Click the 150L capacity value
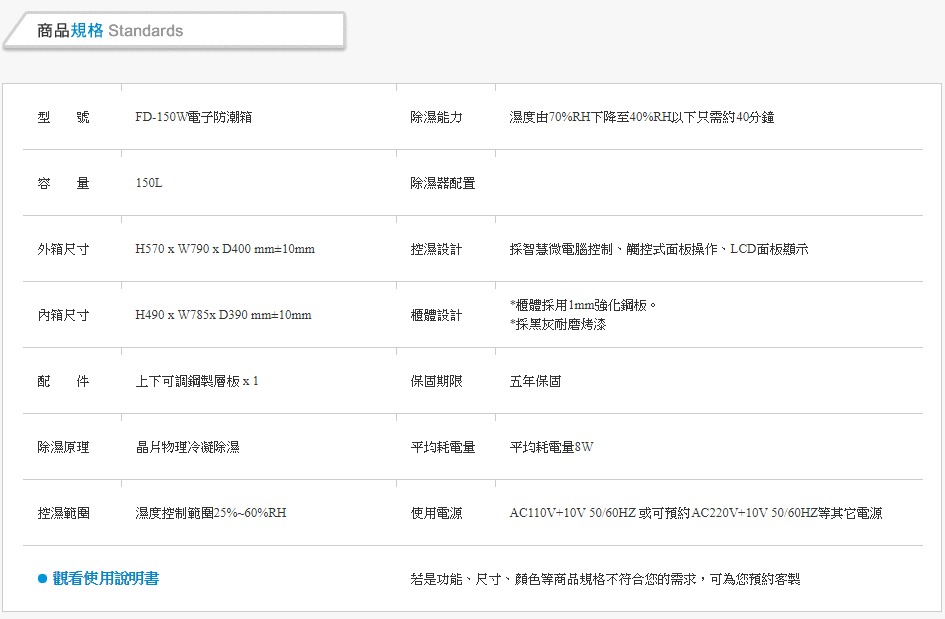Screen dimensions: 945x619 click(x=149, y=183)
